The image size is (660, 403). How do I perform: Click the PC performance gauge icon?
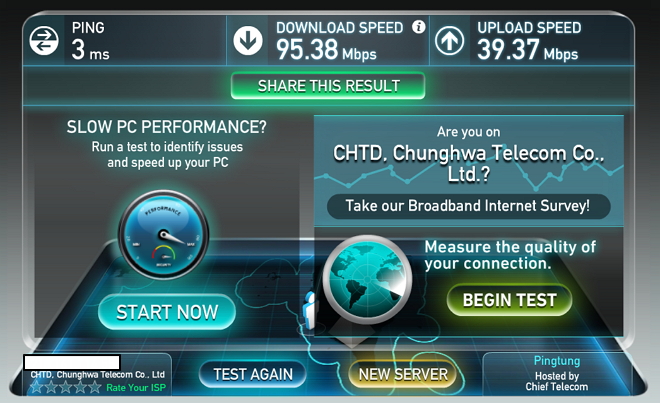click(x=164, y=235)
